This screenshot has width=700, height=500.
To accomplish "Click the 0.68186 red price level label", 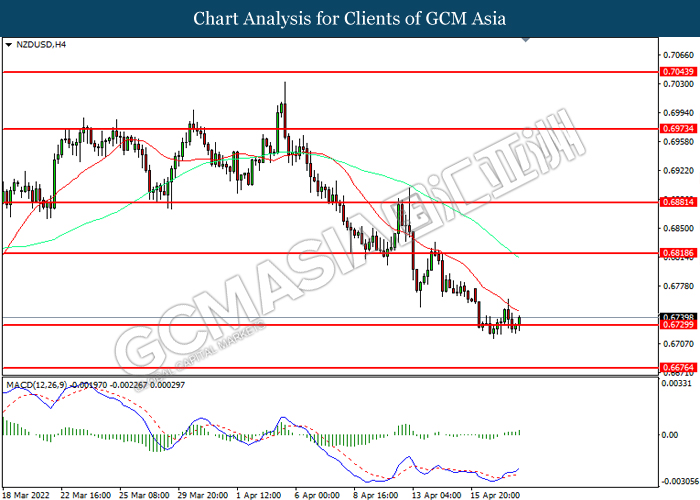I will coord(678,254).
